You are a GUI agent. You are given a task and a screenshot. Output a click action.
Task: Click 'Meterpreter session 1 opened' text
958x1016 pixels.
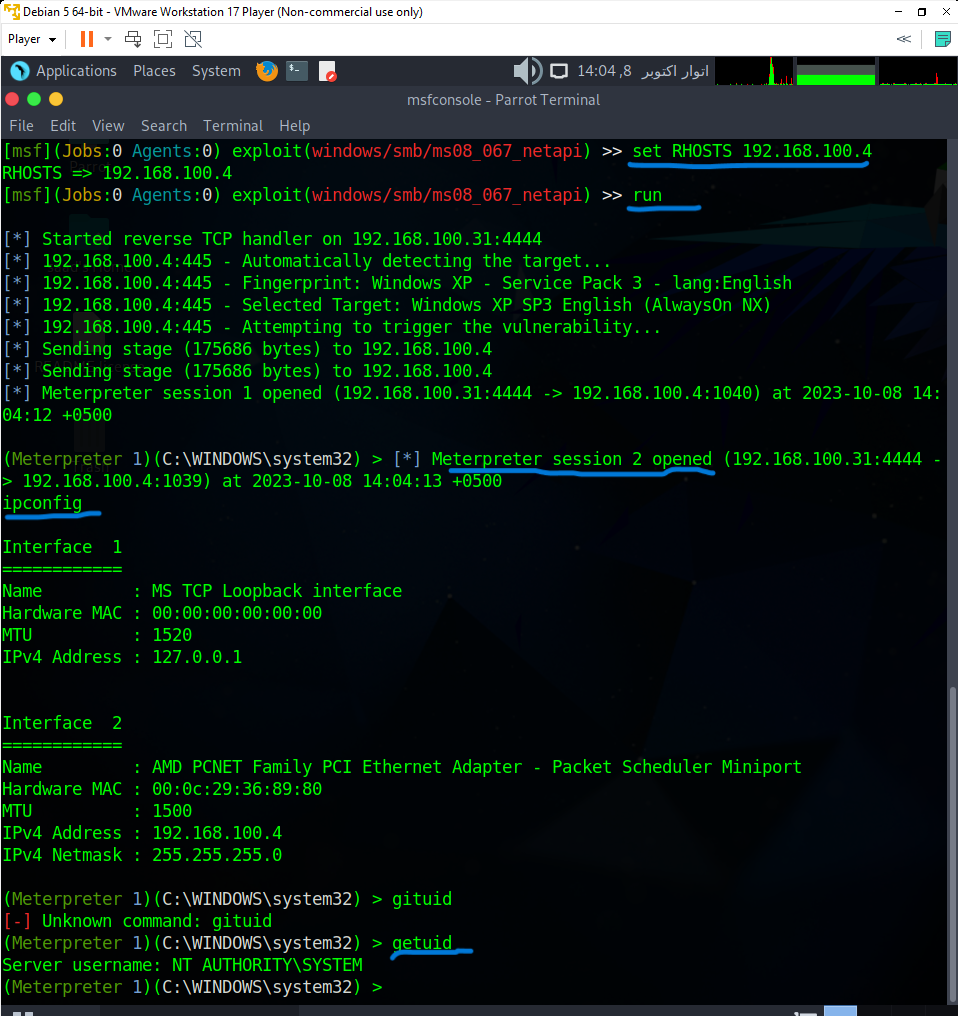(181, 393)
